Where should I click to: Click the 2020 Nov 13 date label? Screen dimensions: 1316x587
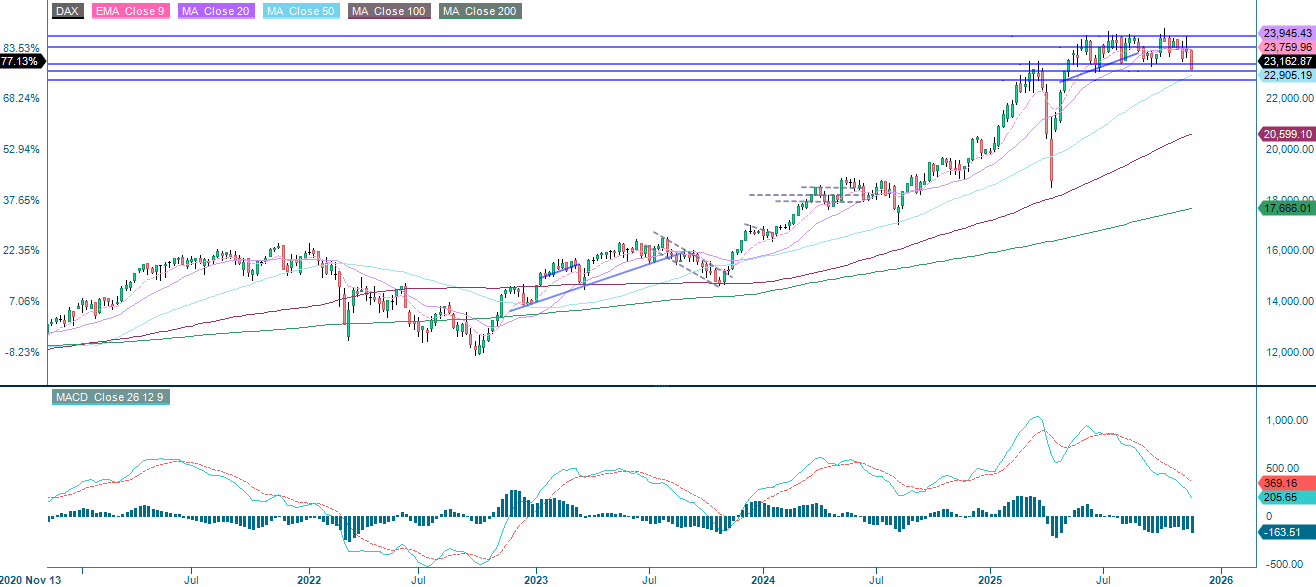click(30, 578)
